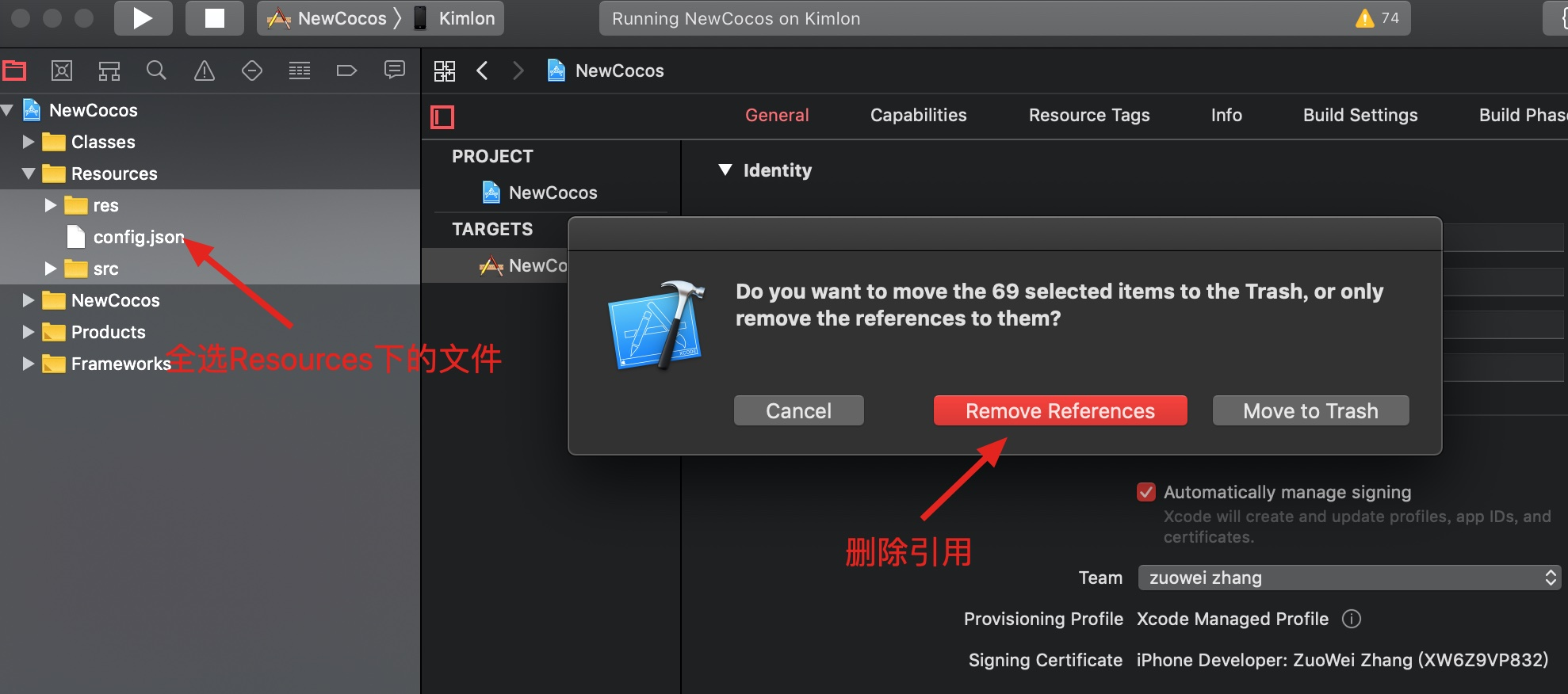This screenshot has height=694, width=1568.
Task: Open the related items grid menu
Action: [445, 71]
